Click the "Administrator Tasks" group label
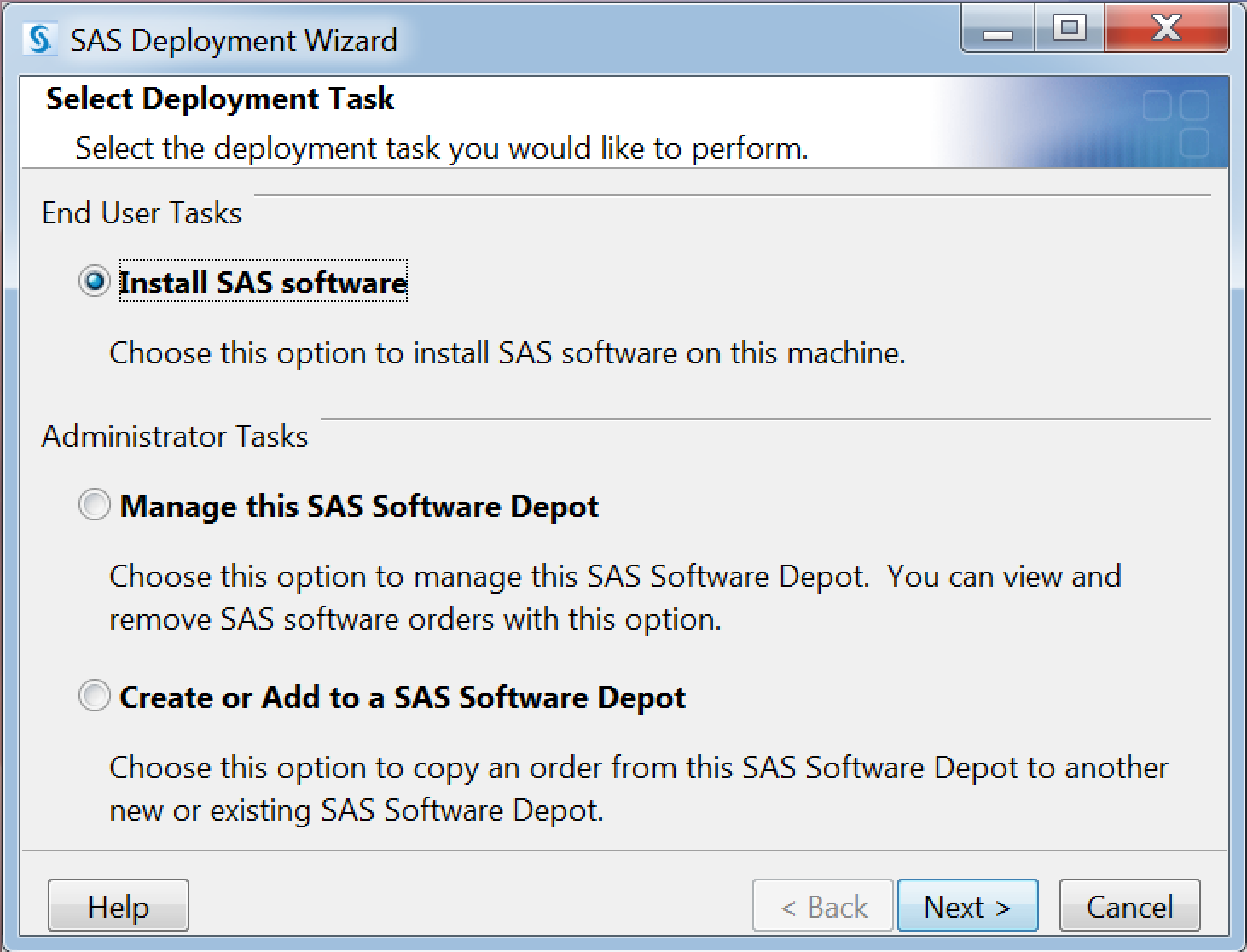The width and height of the screenshot is (1247, 952). (175, 437)
